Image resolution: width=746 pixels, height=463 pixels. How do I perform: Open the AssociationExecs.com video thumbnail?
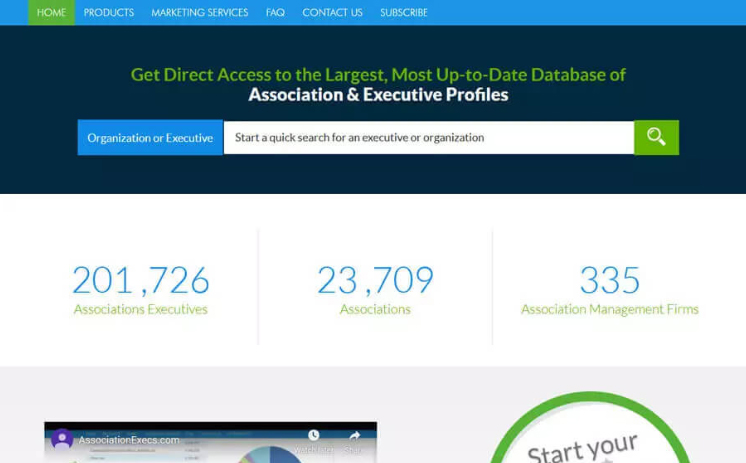pyautogui.click(x=211, y=442)
